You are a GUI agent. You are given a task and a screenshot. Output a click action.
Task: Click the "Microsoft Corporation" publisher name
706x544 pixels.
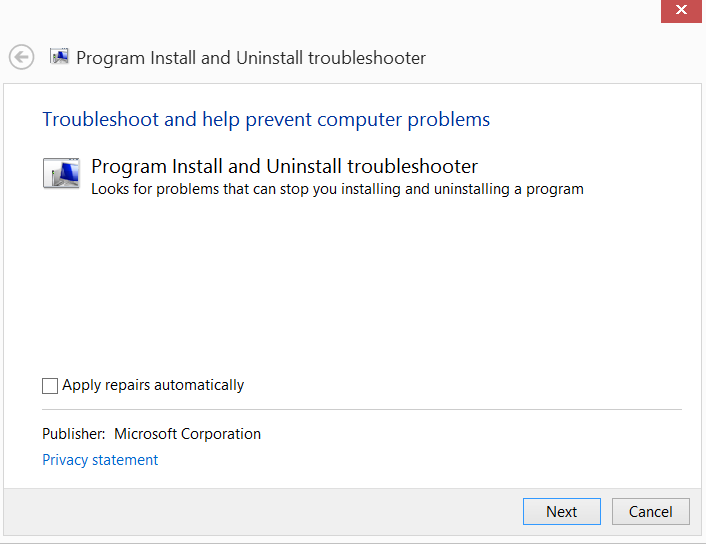pos(187,434)
